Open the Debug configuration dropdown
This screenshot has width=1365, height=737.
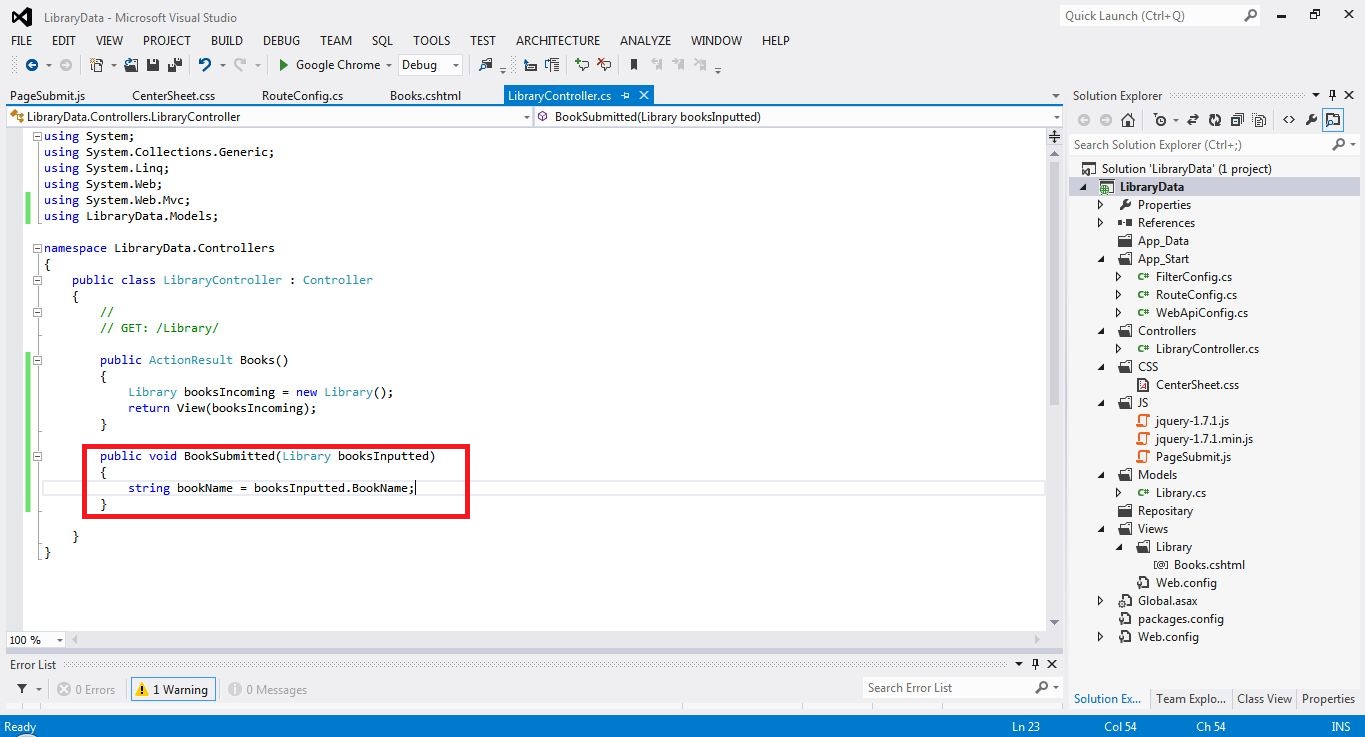(456, 65)
